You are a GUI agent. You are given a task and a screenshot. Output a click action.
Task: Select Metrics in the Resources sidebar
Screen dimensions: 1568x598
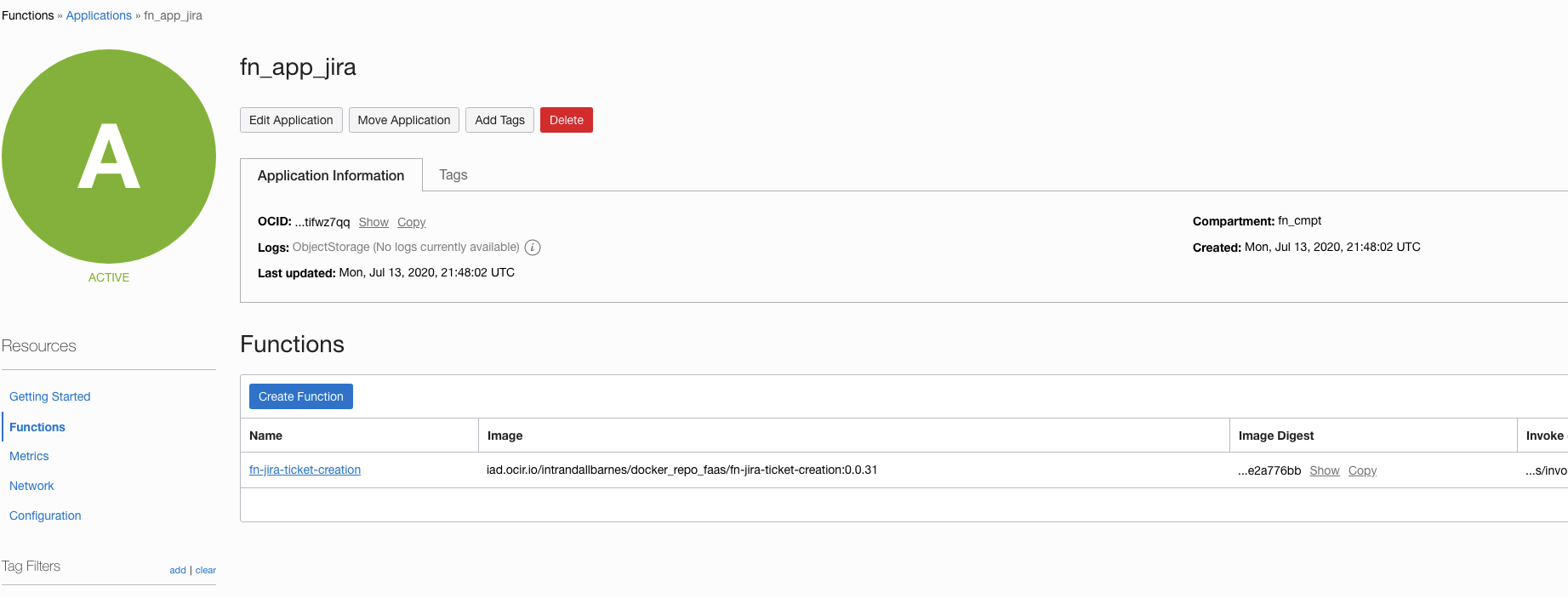point(29,456)
